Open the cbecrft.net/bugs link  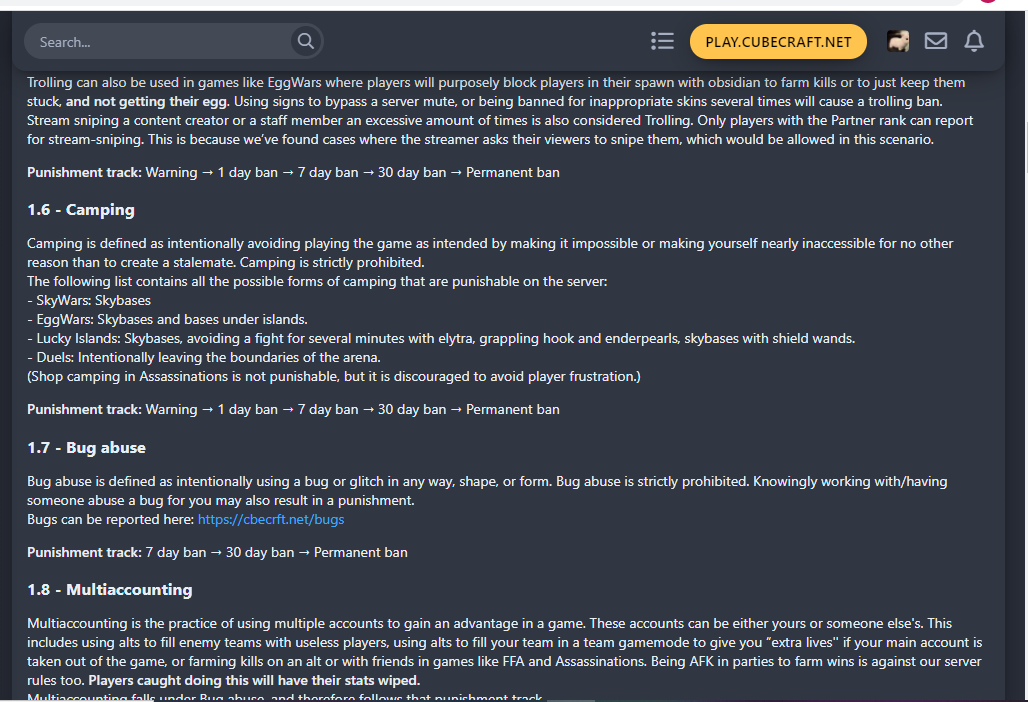(271, 519)
